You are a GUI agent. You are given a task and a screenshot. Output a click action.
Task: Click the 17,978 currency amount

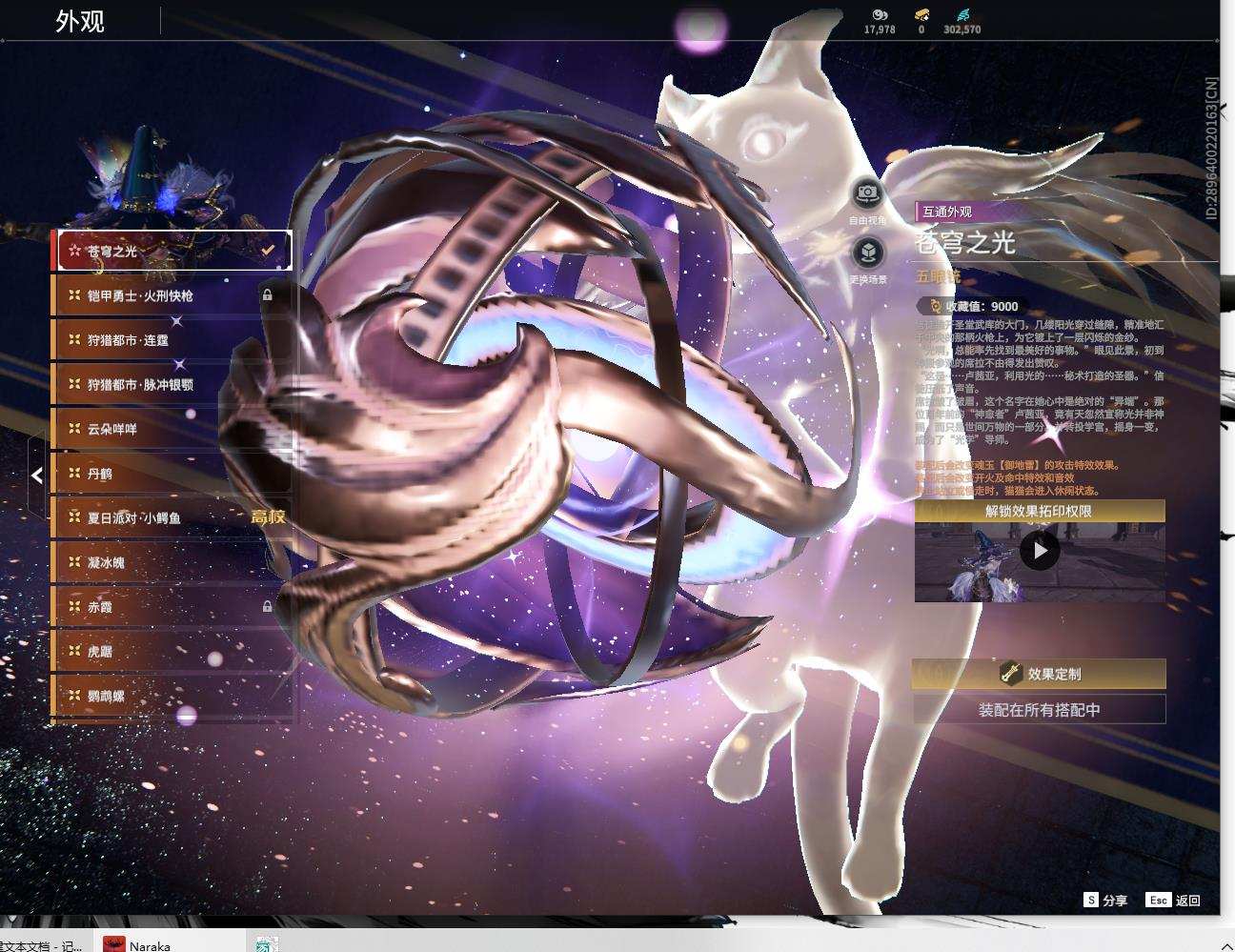point(880,30)
